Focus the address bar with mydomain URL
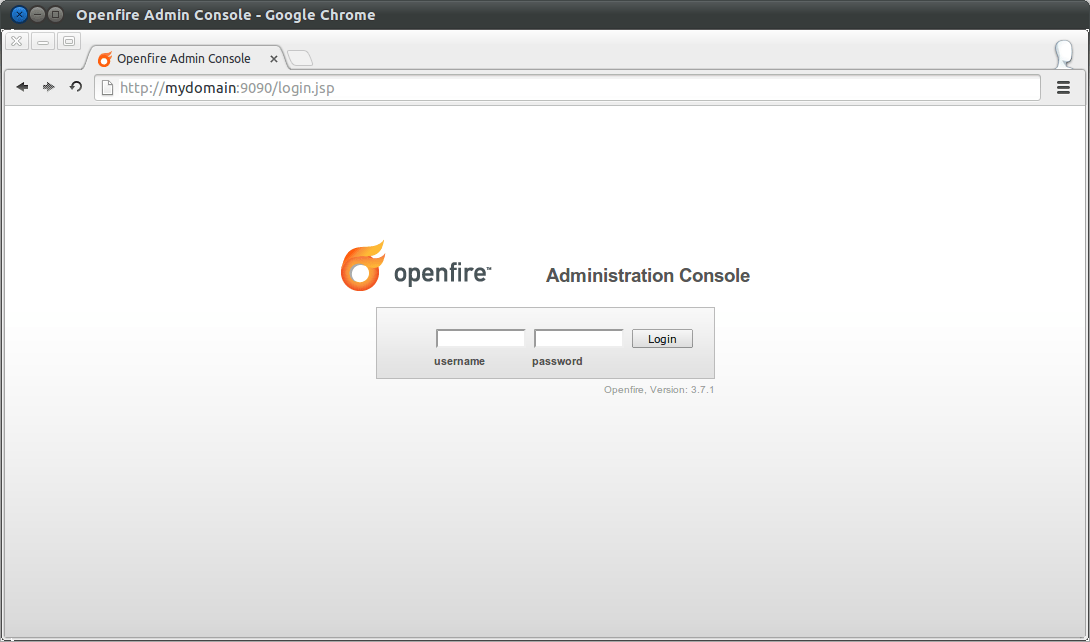 click(567, 88)
